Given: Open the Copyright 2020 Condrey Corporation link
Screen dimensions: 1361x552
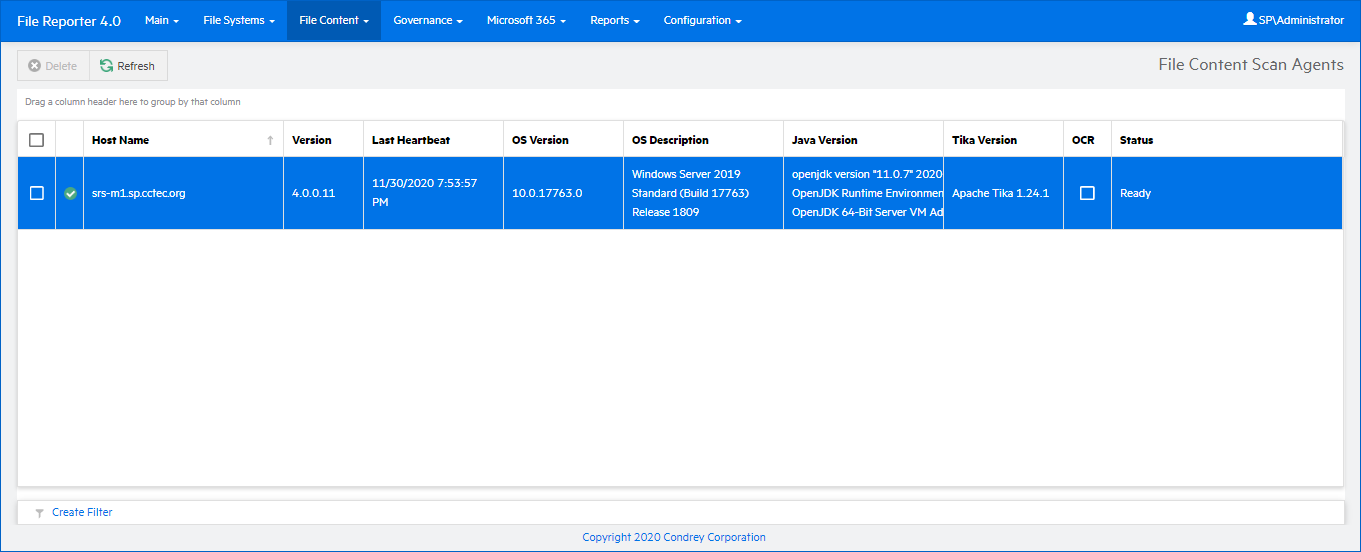Looking at the screenshot, I should pos(674,537).
